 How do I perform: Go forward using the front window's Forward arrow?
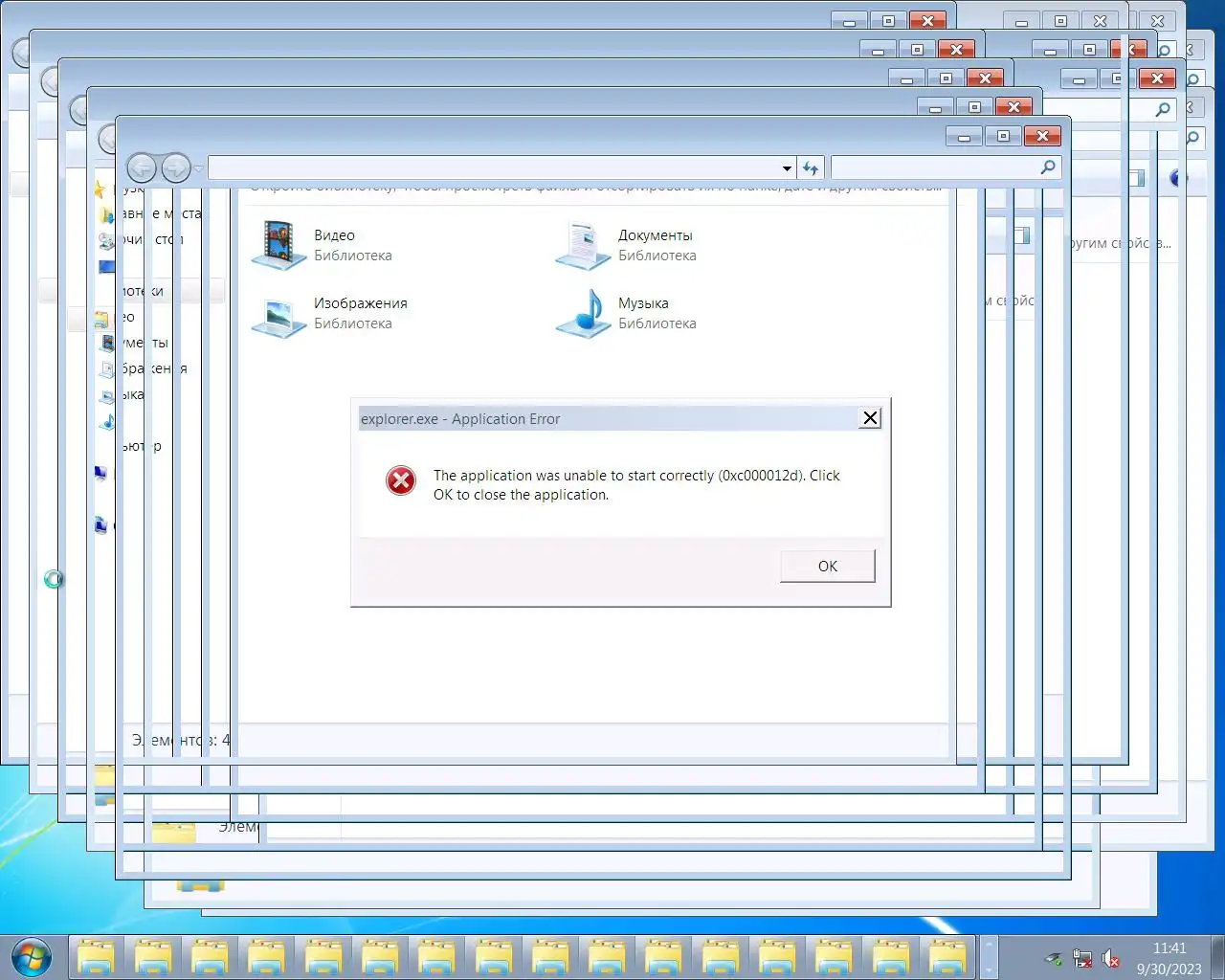(175, 168)
